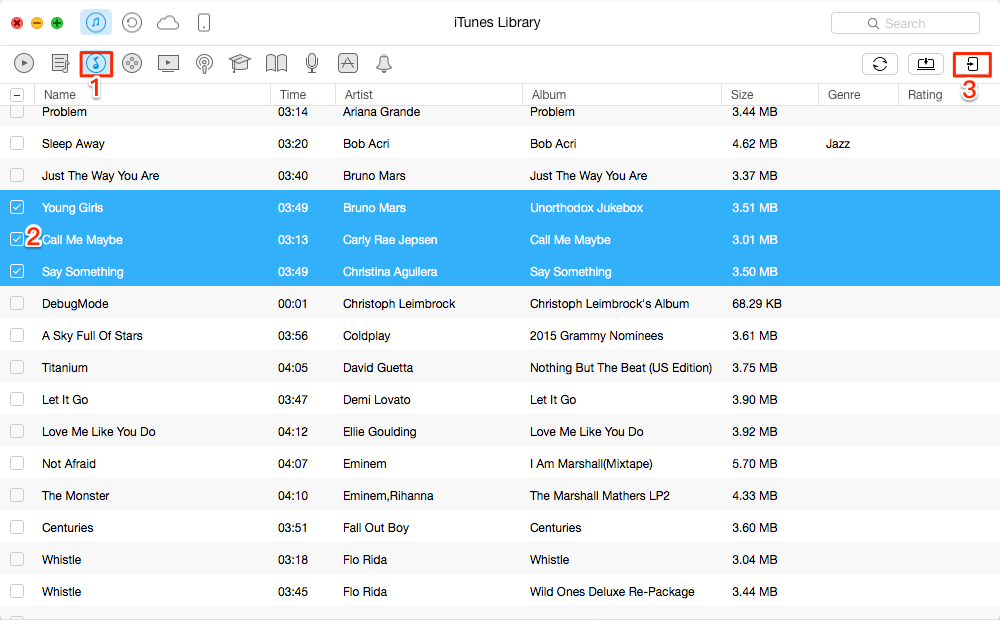The image size is (1000, 620).
Task: Click artist Fall Out Boy
Action: (x=376, y=528)
